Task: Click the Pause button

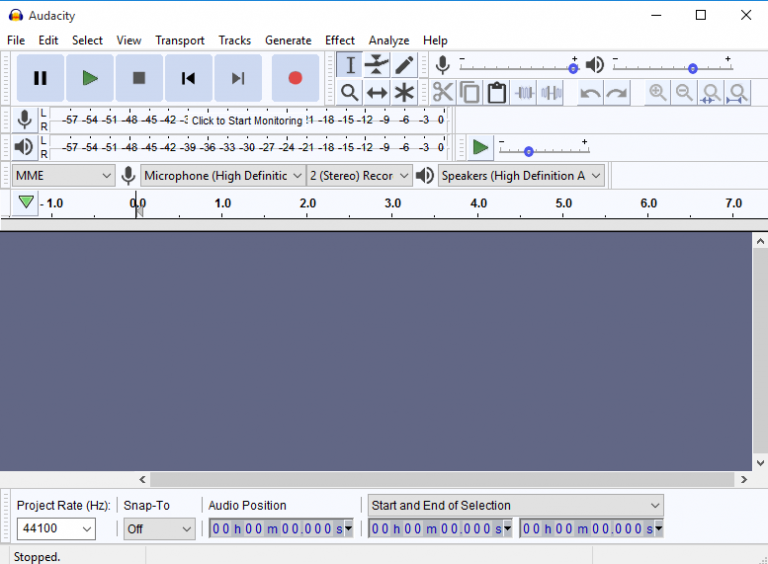Action: click(40, 78)
